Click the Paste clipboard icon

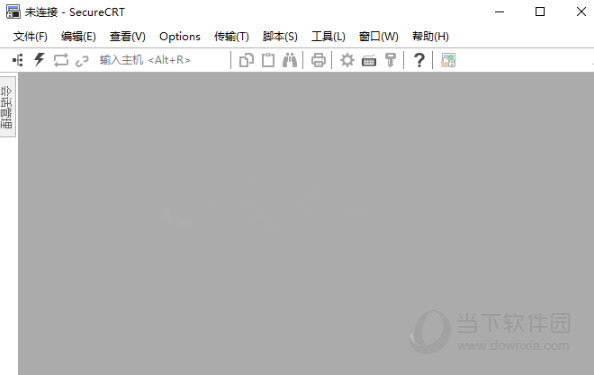click(268, 60)
